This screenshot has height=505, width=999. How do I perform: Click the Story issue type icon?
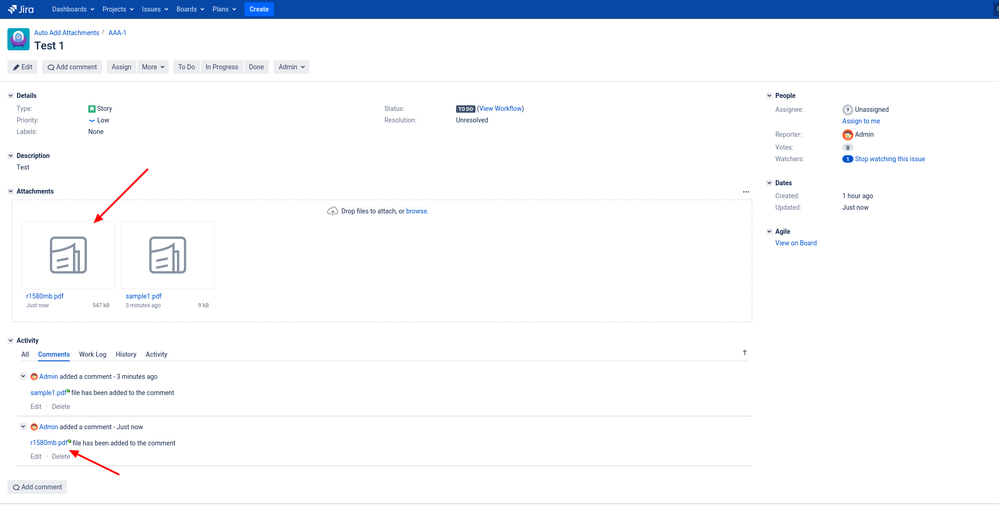pos(92,109)
